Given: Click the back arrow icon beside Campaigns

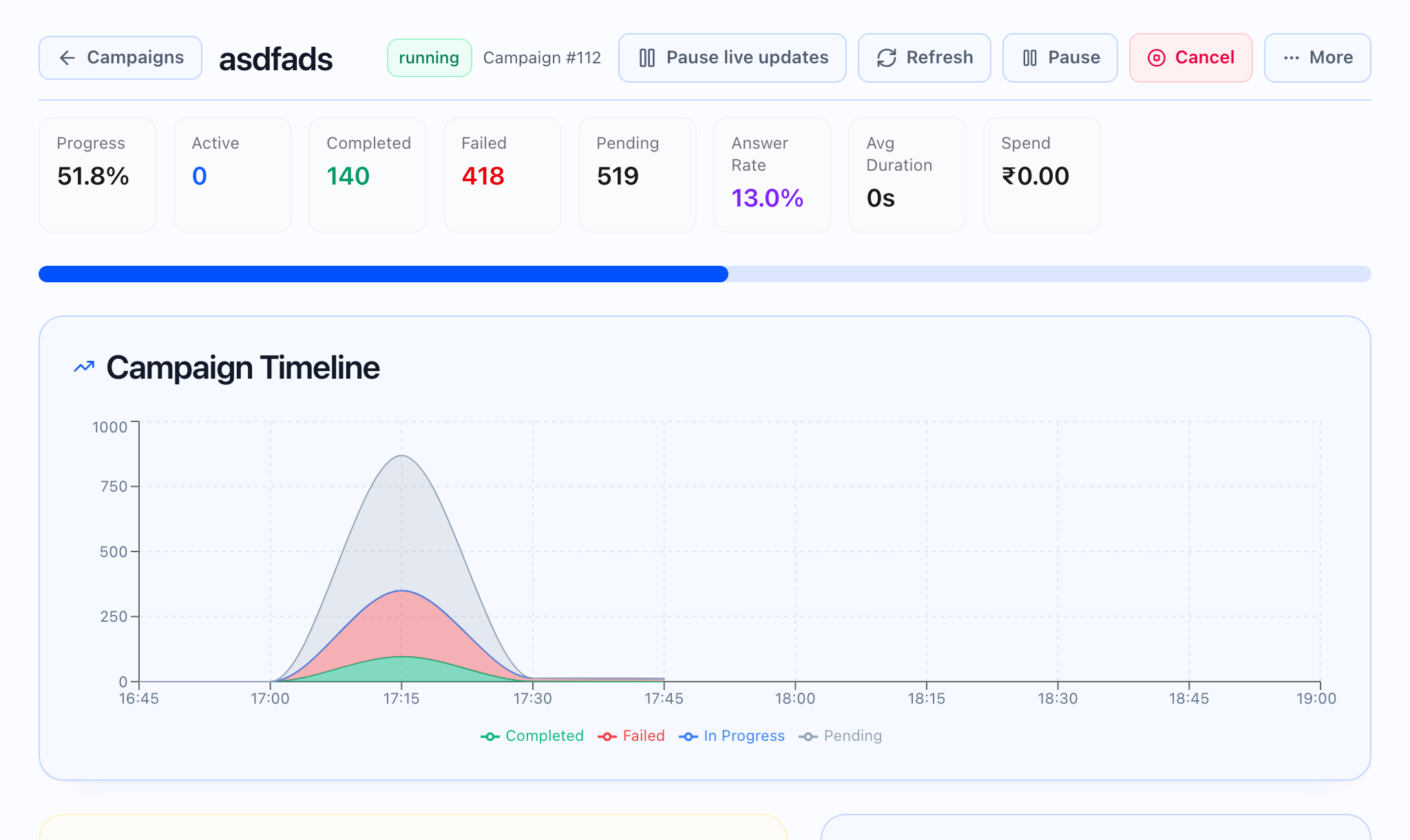Looking at the screenshot, I should coord(67,58).
